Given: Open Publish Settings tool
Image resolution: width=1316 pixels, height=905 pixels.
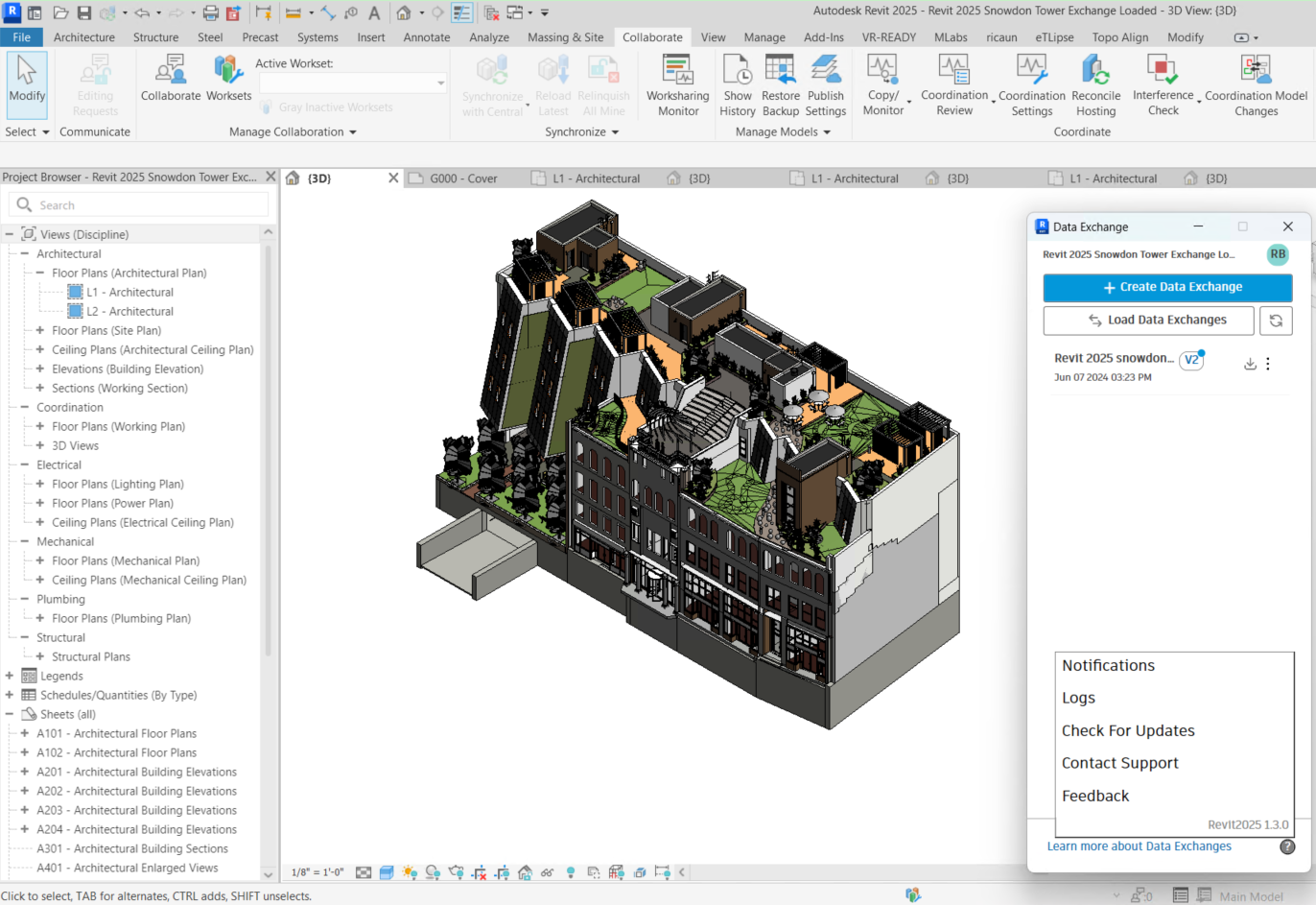Looking at the screenshot, I should click(x=825, y=71).
